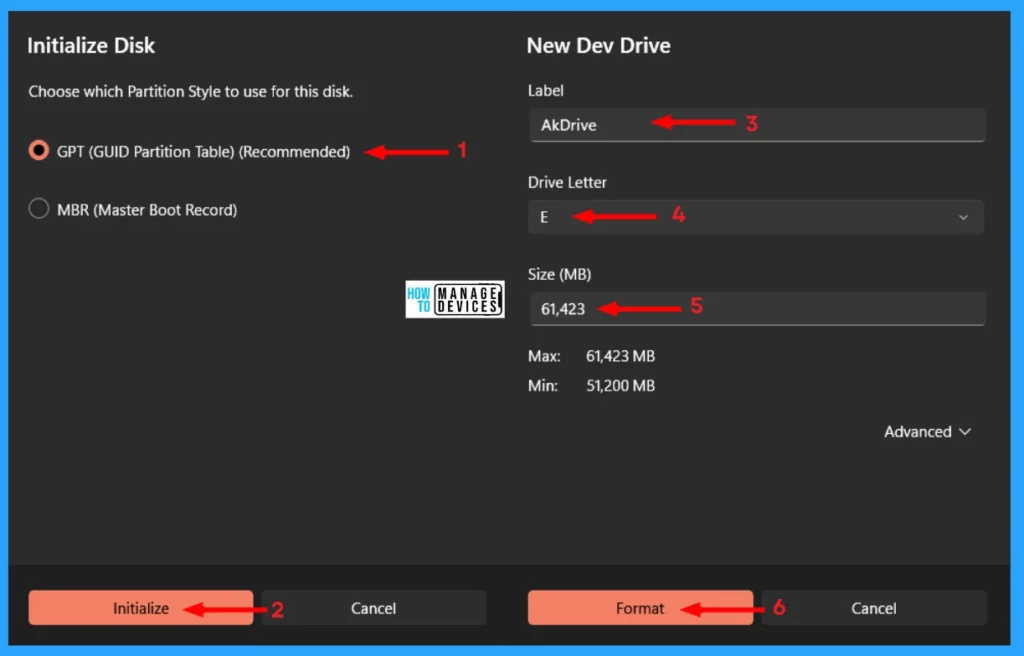Cancel the Initialize Disk dialog
Screen dimensions: 1024x656
(374, 608)
